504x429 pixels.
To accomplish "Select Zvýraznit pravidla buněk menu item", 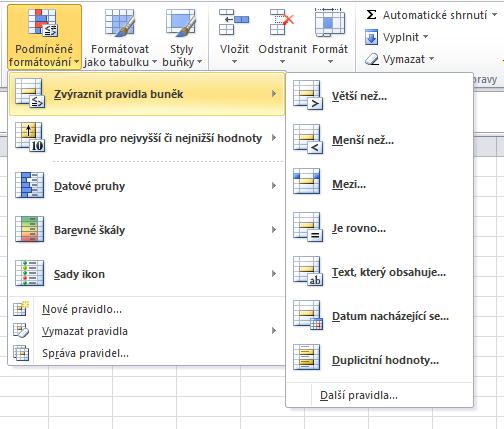I will tap(147, 94).
